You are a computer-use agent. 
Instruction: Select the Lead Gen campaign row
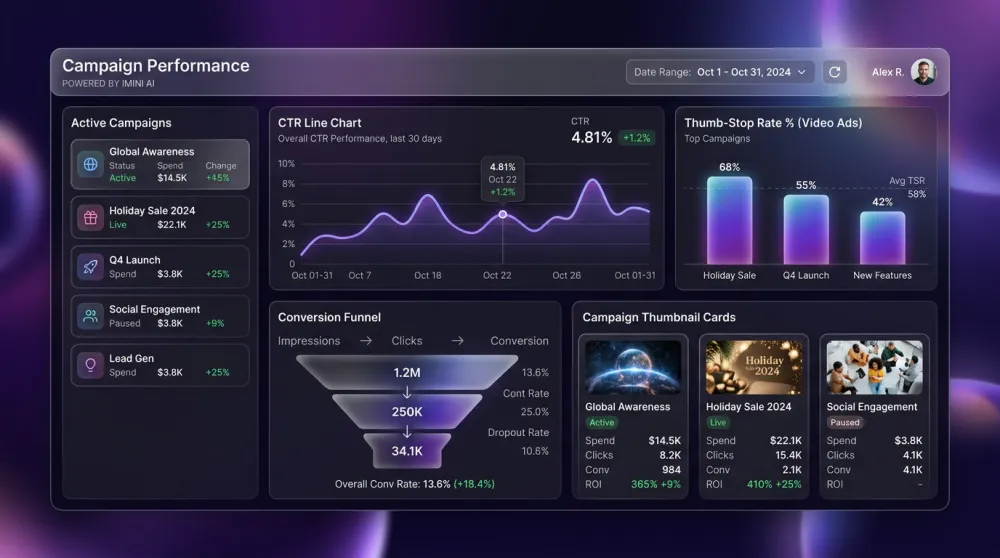[x=160, y=365]
